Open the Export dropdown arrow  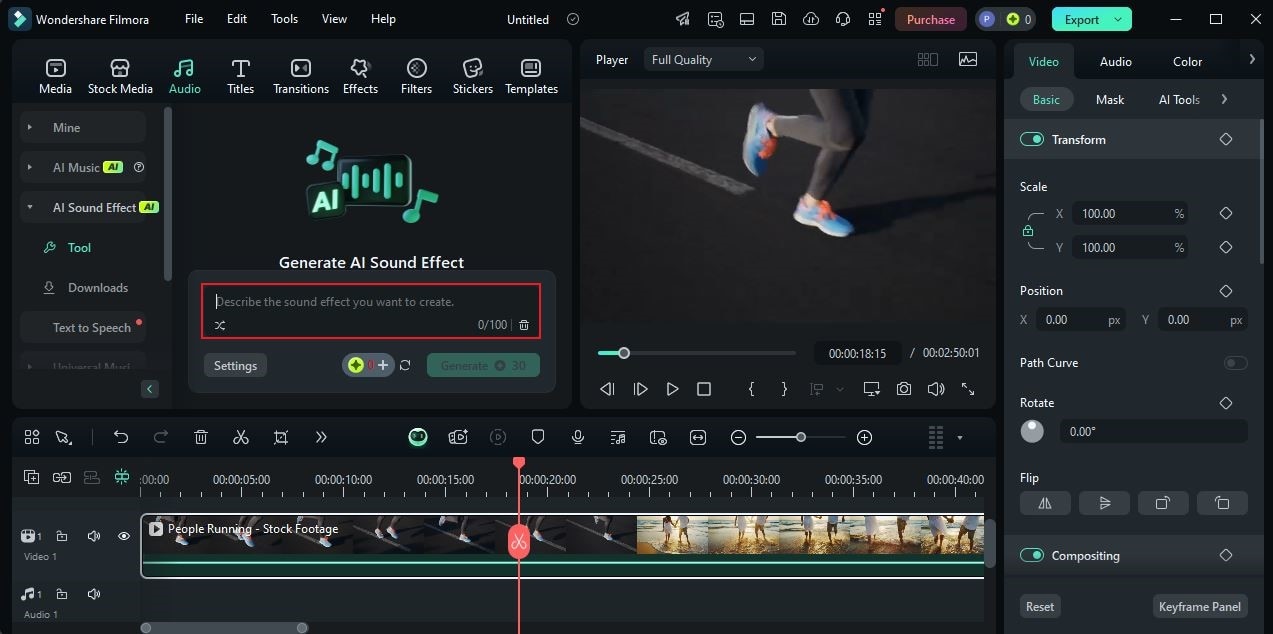(x=1119, y=19)
